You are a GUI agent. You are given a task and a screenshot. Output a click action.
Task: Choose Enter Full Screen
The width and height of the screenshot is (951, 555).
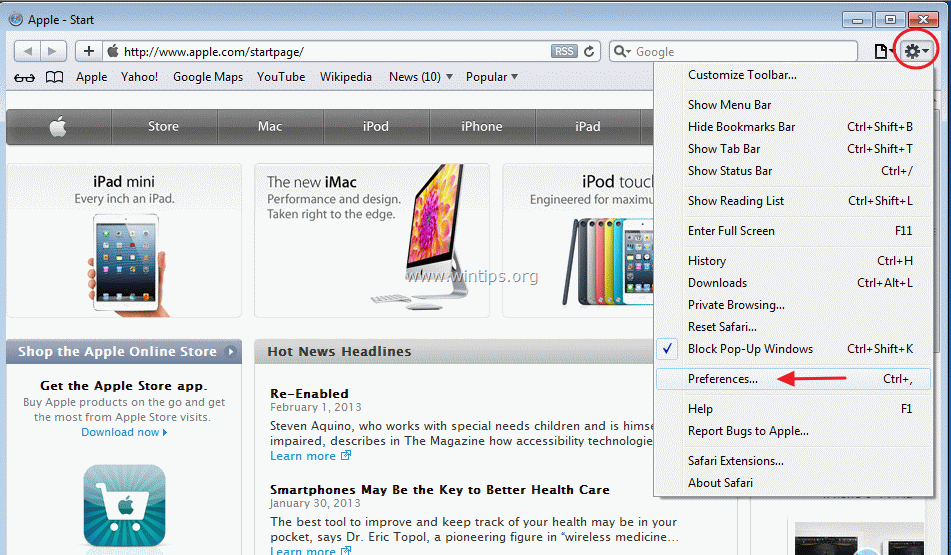click(x=793, y=231)
